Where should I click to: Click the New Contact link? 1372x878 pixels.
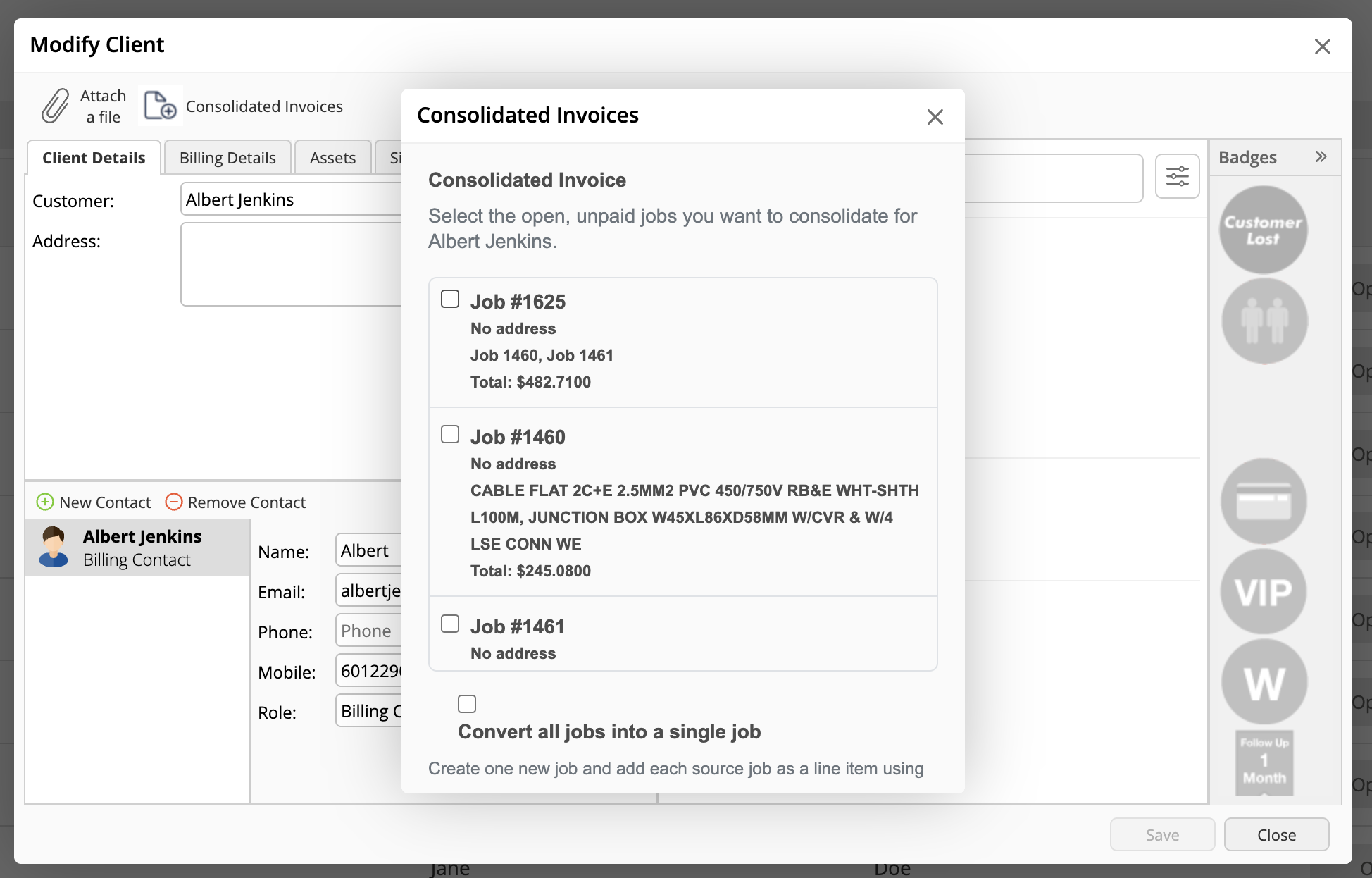point(94,502)
